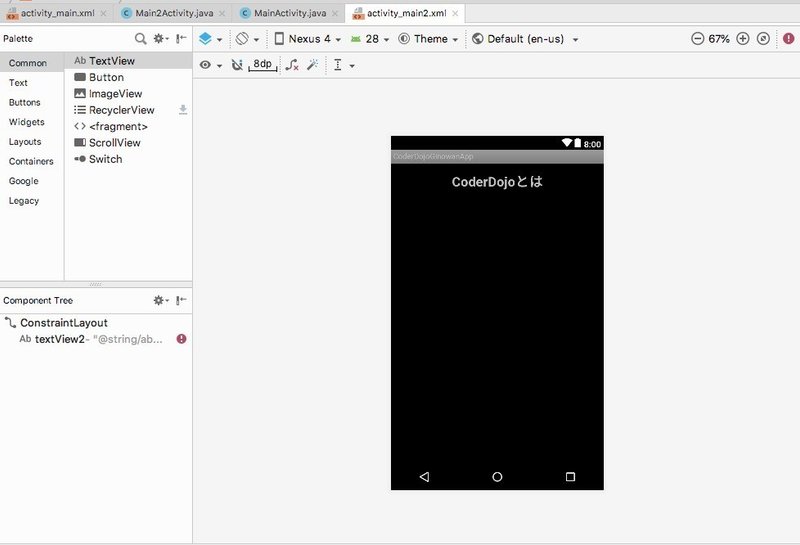The height and width of the screenshot is (545, 800).
Task: Show warnings and errors icon in toolbar
Action: click(x=788, y=38)
